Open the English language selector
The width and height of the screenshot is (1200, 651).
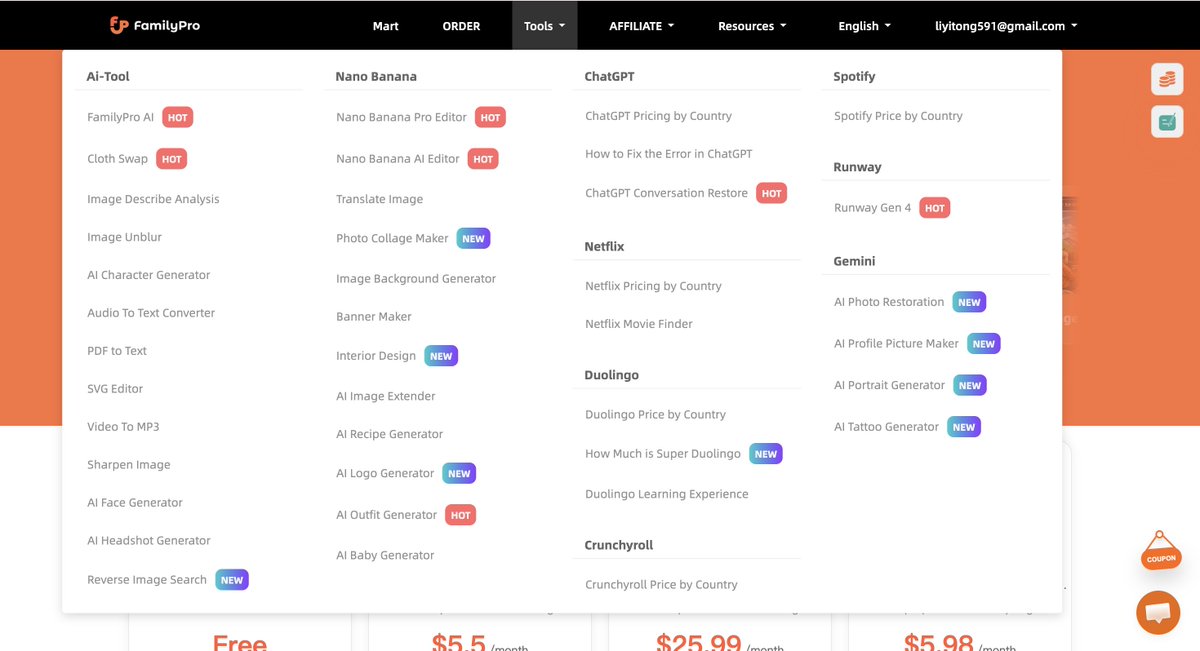864,26
